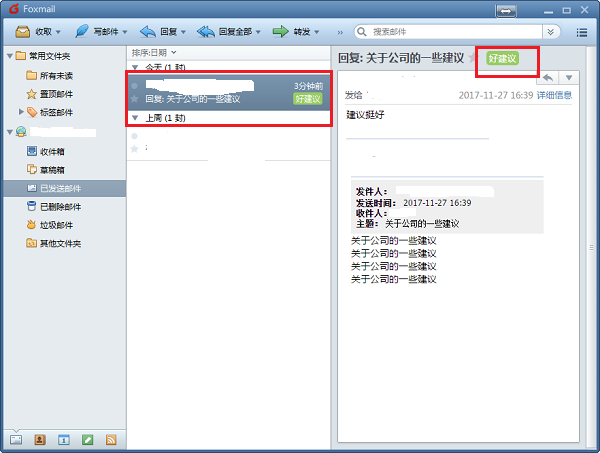
Task: Open the 收件箱 inbox folder
Action: click(x=52, y=152)
